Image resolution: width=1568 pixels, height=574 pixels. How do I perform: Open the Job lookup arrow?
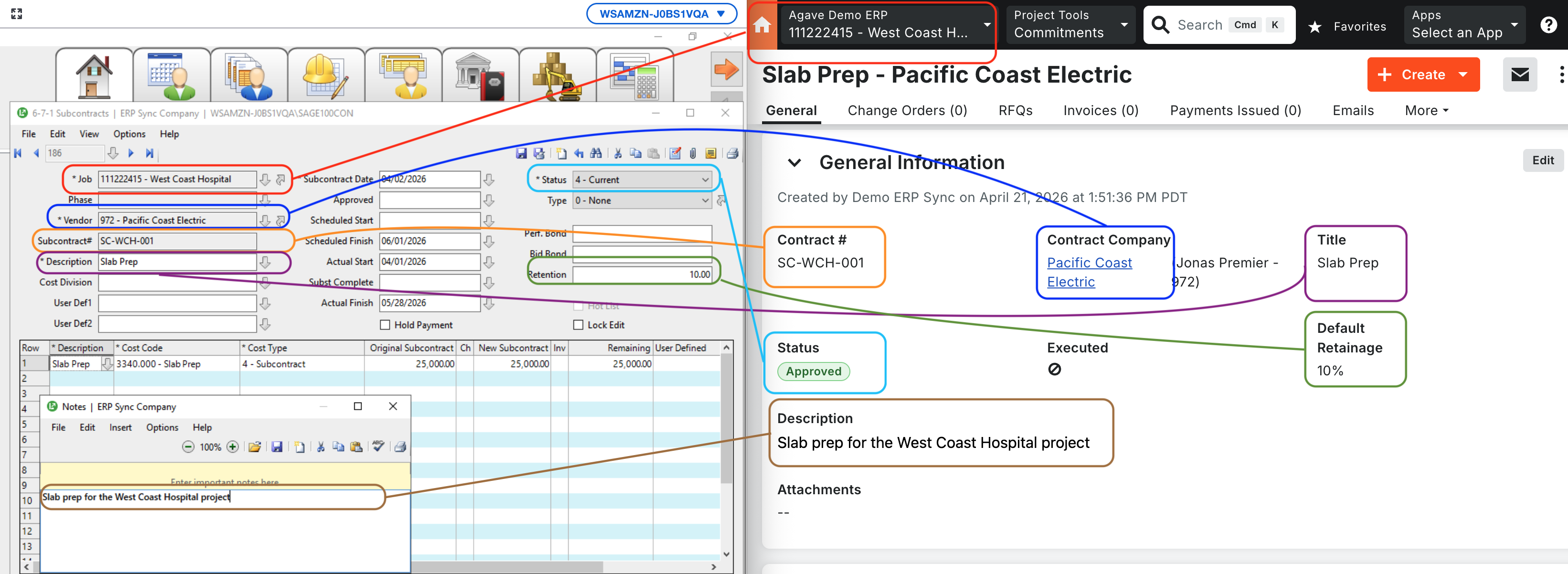[x=265, y=180]
